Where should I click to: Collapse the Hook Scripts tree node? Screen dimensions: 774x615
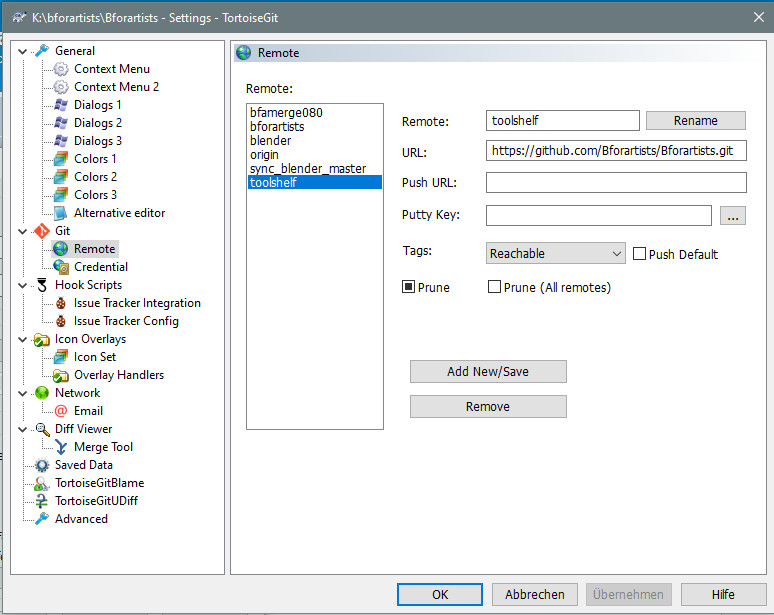click(x=23, y=285)
